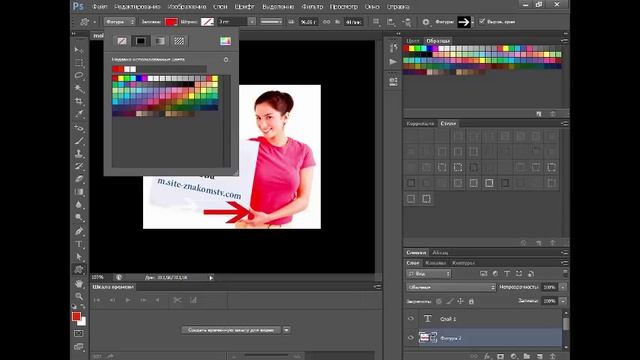
Task: Toggle filter for type layers
Action: click(x=507, y=273)
